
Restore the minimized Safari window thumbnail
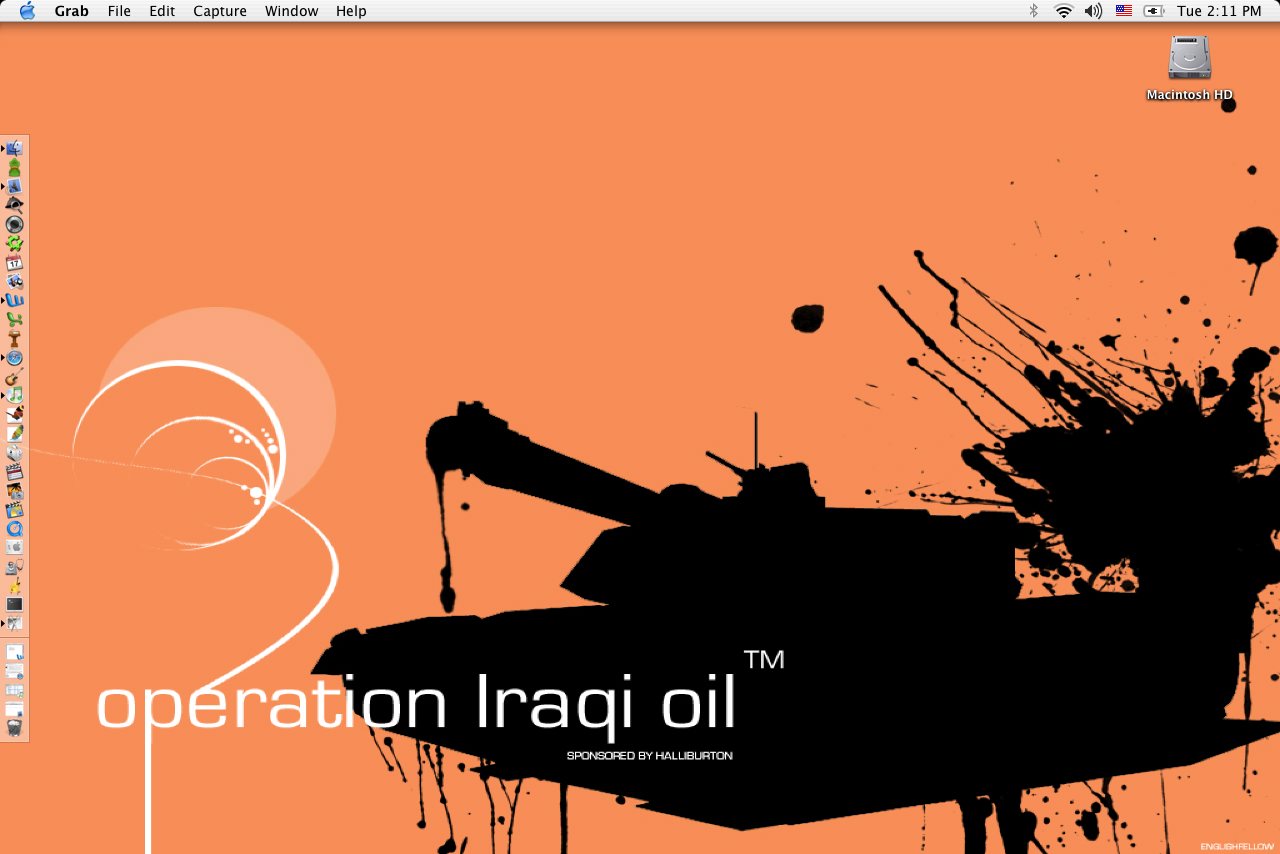[x=14, y=672]
